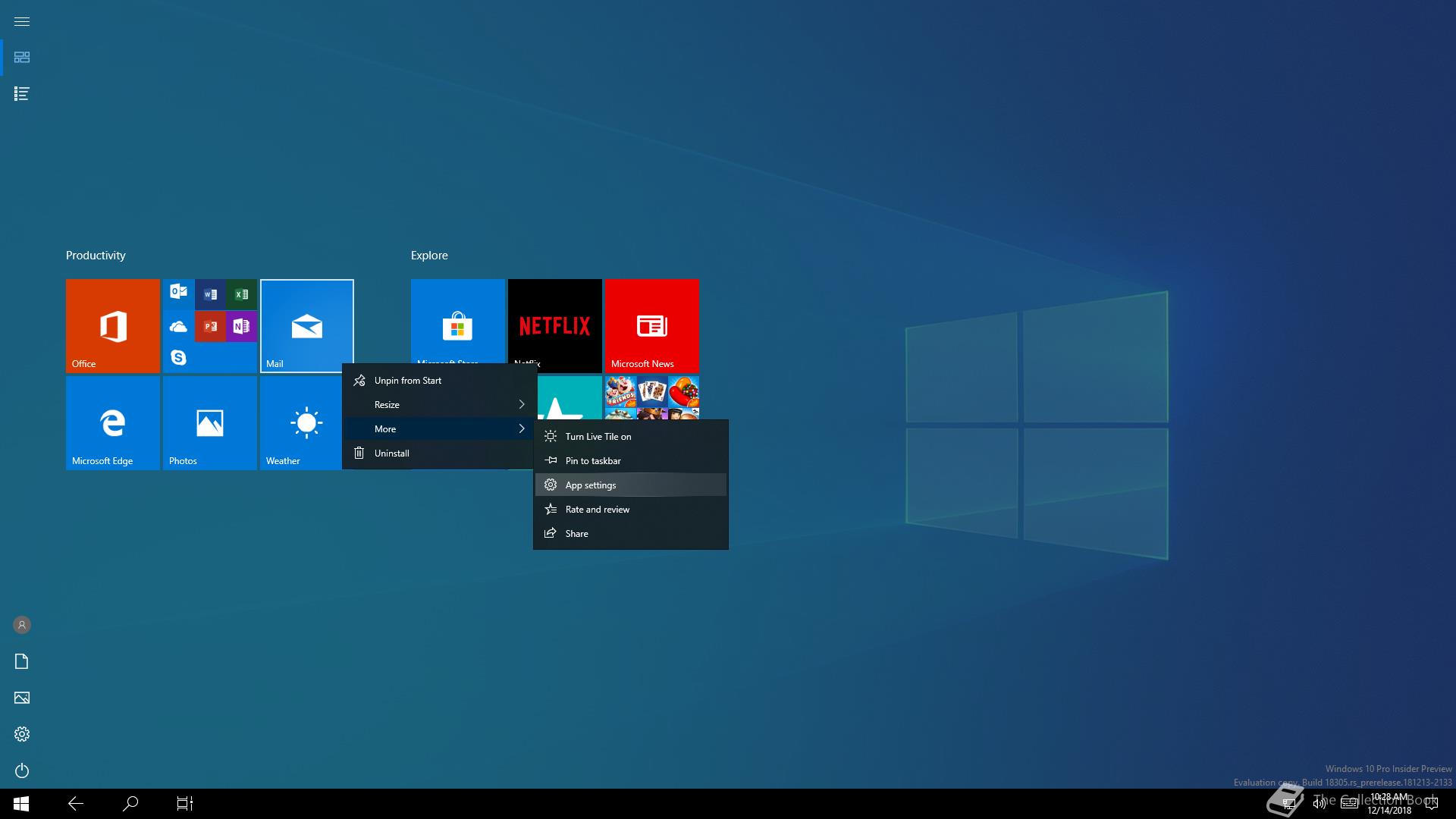Open the network status tray icon
1456x819 pixels.
pos(1288,804)
